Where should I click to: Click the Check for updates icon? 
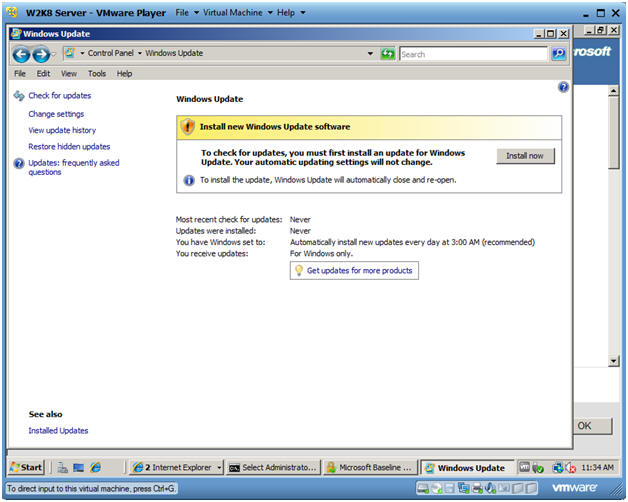coord(19,96)
